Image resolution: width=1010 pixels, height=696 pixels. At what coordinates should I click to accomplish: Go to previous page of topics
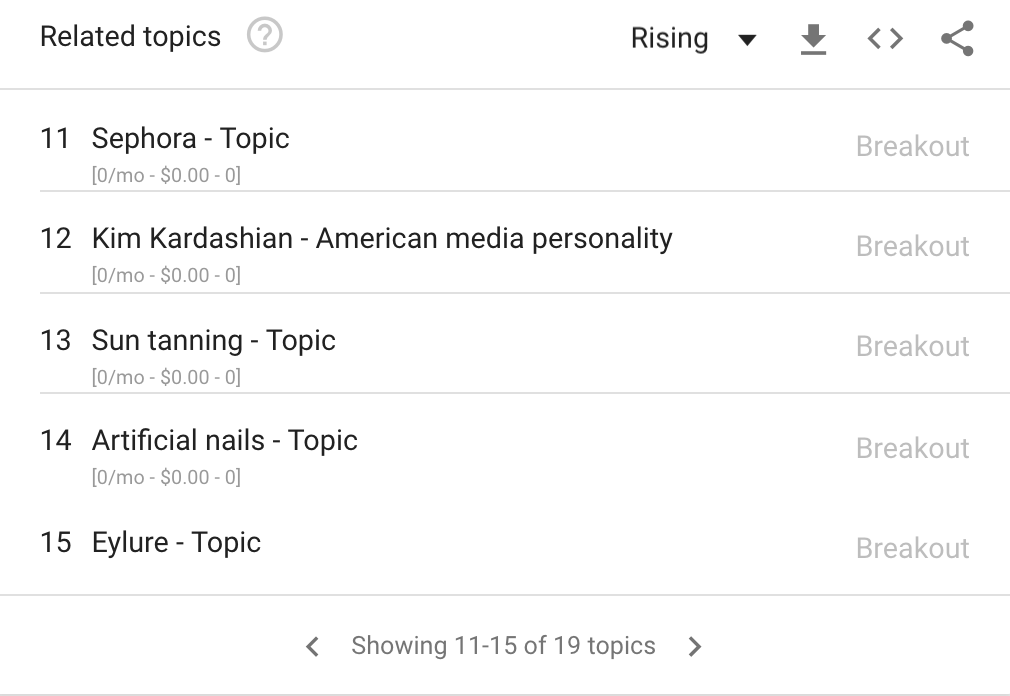[x=313, y=646]
